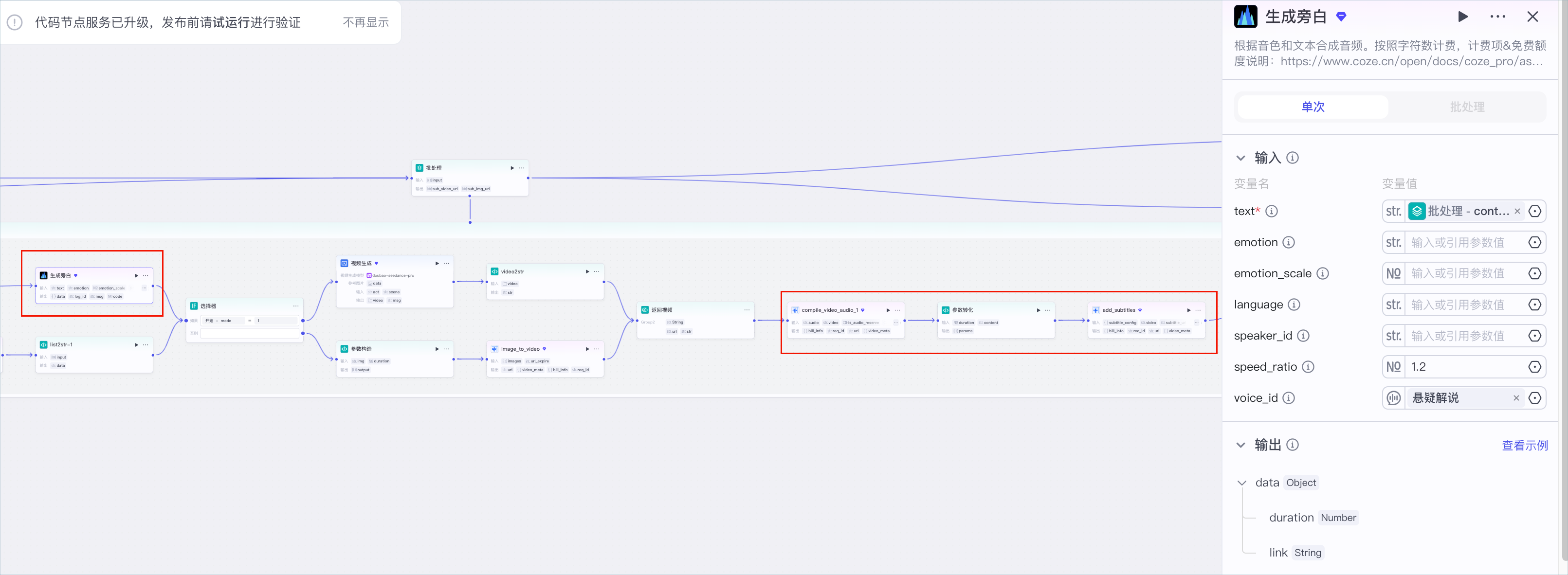1568x575 pixels.
Task: Open reference picker for voice_id value
Action: 1534,398
